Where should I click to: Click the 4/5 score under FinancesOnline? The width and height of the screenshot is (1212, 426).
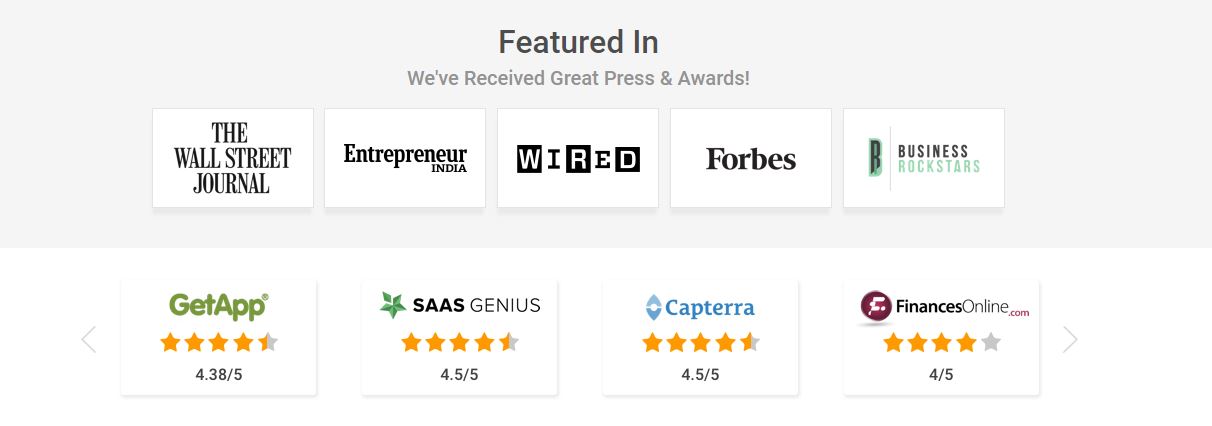click(x=941, y=375)
